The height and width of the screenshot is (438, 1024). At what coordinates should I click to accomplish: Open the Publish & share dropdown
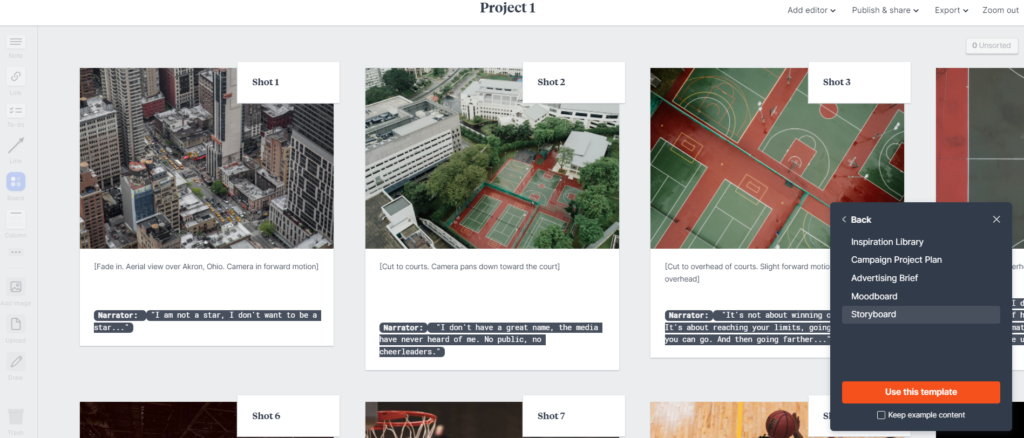coord(885,10)
